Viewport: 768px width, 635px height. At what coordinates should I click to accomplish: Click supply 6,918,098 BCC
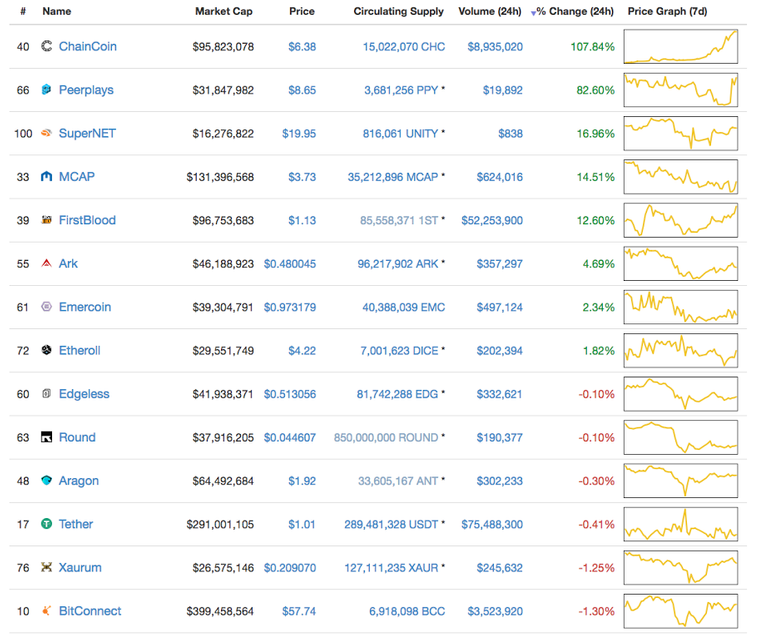click(407, 611)
